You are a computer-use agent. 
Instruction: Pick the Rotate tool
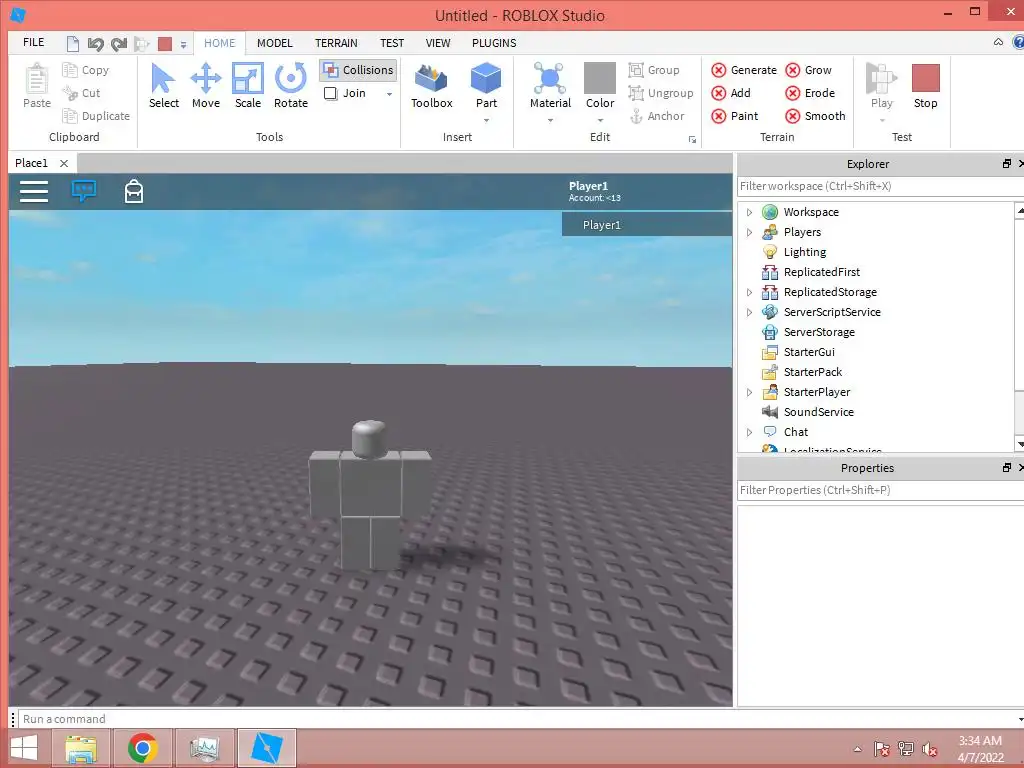[x=291, y=86]
